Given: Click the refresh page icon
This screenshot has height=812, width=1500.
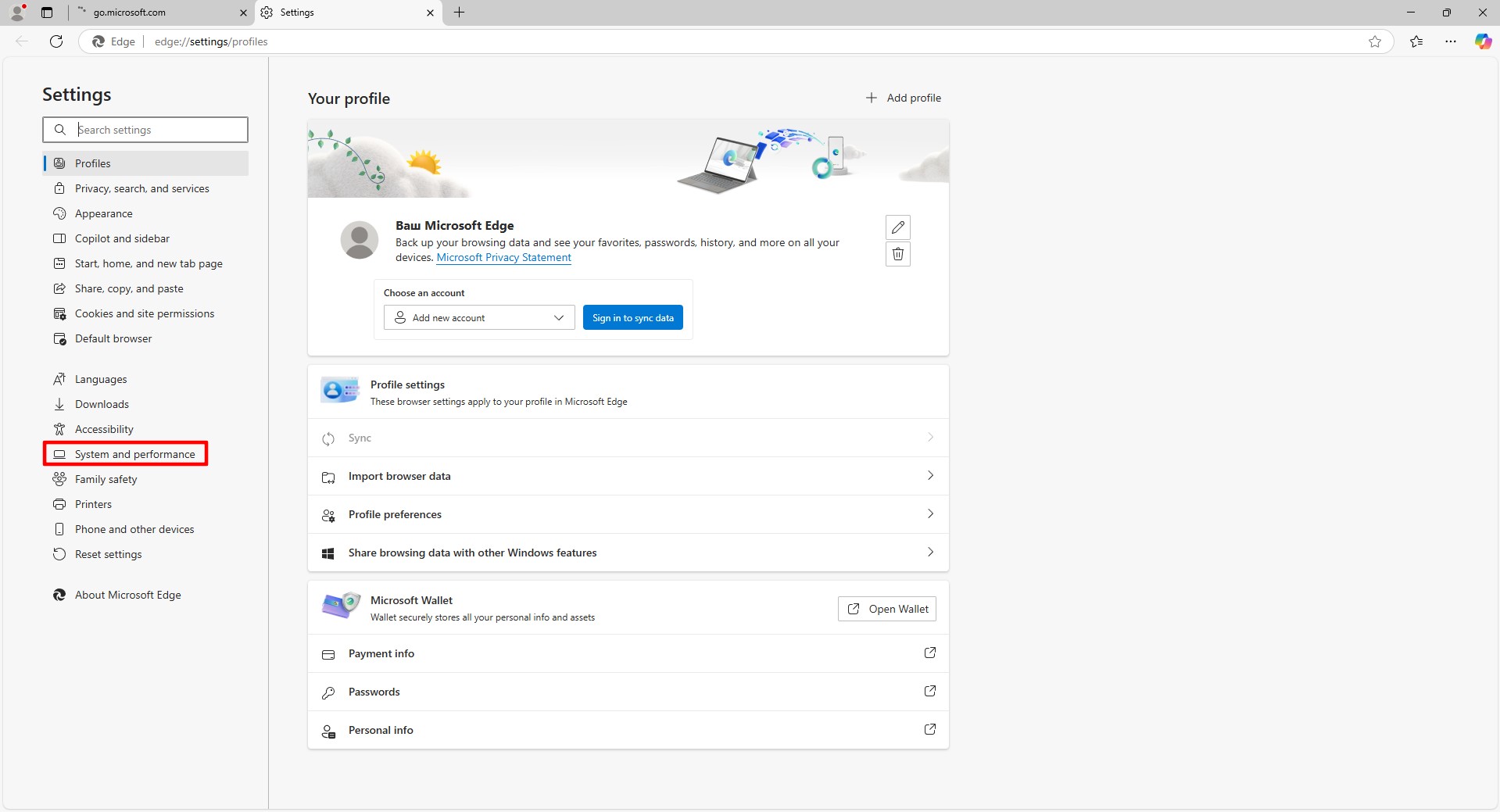Looking at the screenshot, I should [56, 41].
